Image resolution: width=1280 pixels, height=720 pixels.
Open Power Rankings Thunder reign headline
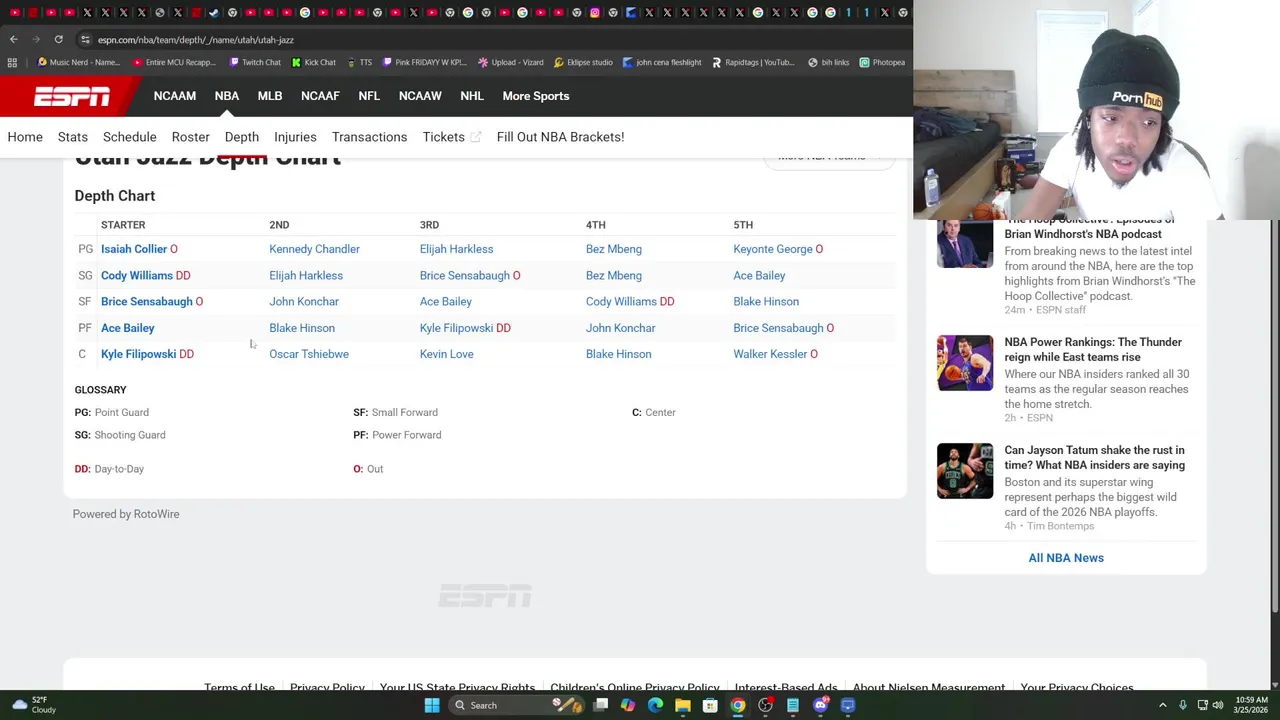[x=1093, y=350]
